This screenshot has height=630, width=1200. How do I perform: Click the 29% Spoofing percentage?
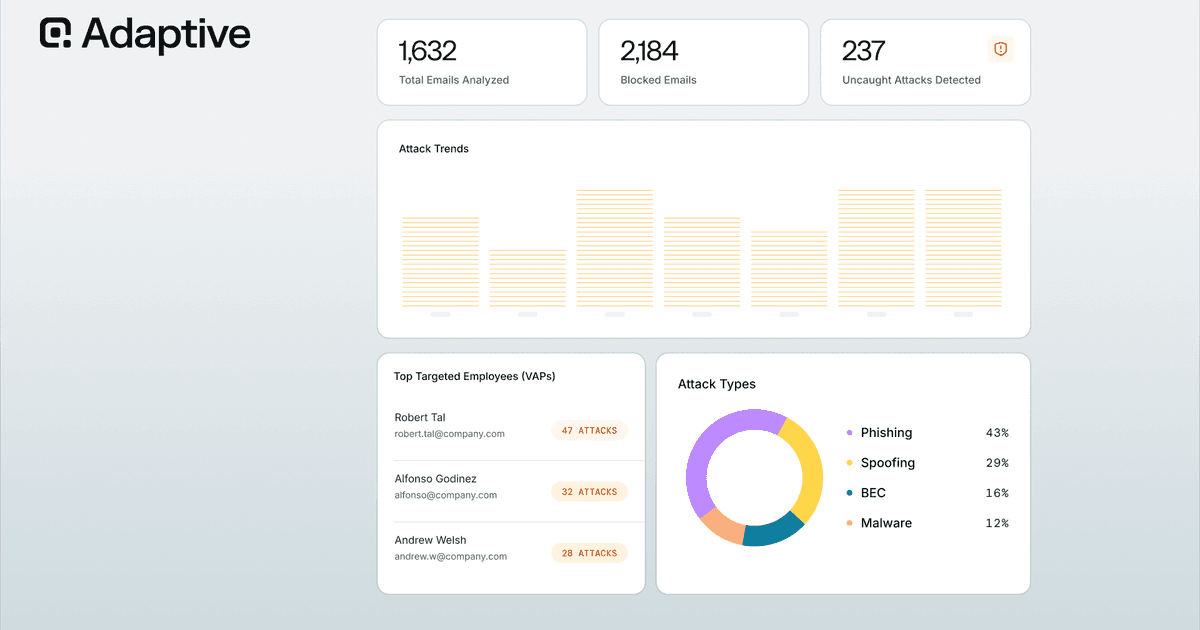tap(997, 463)
